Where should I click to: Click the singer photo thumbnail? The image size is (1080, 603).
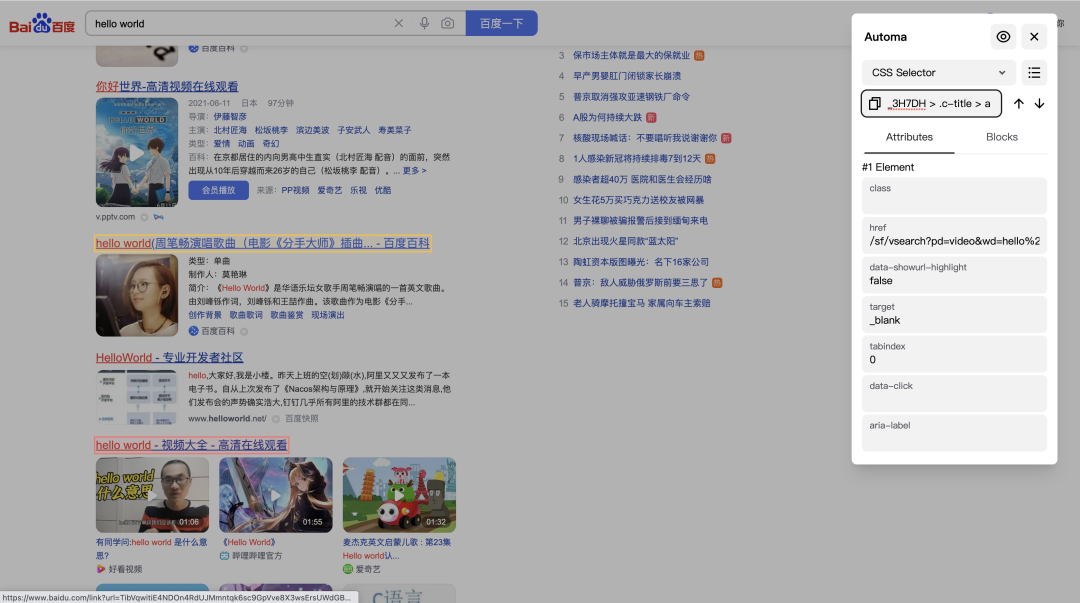[136, 296]
